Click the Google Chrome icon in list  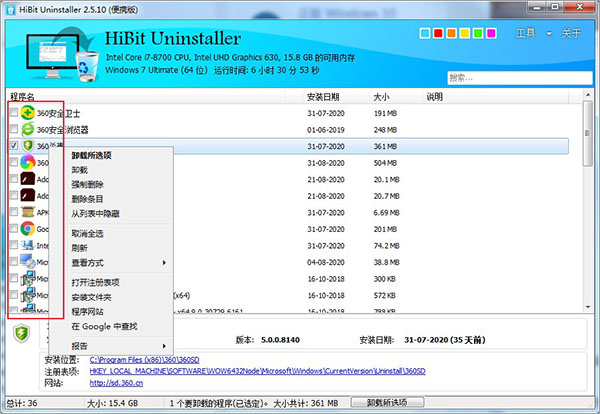(x=28, y=228)
